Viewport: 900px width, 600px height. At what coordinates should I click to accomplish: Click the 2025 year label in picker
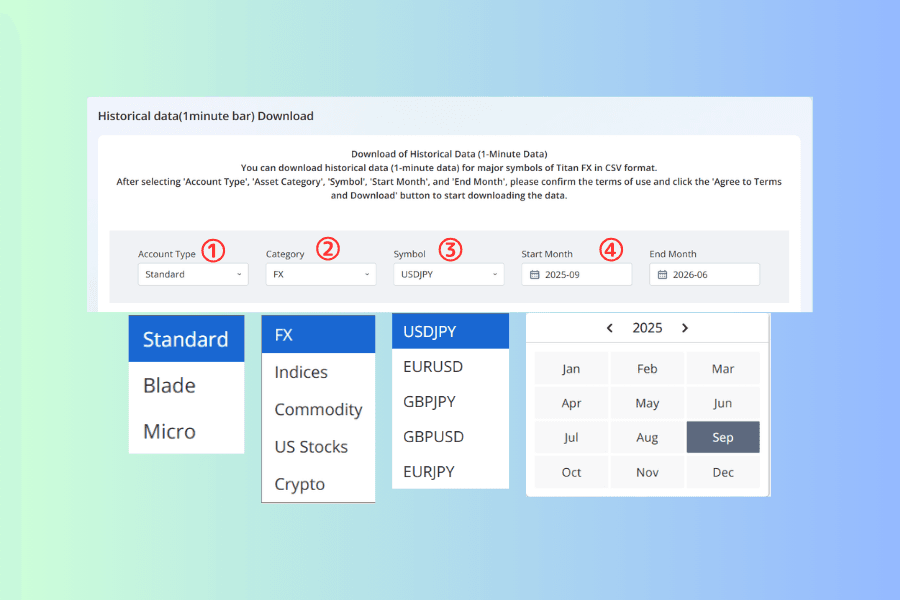tap(647, 328)
